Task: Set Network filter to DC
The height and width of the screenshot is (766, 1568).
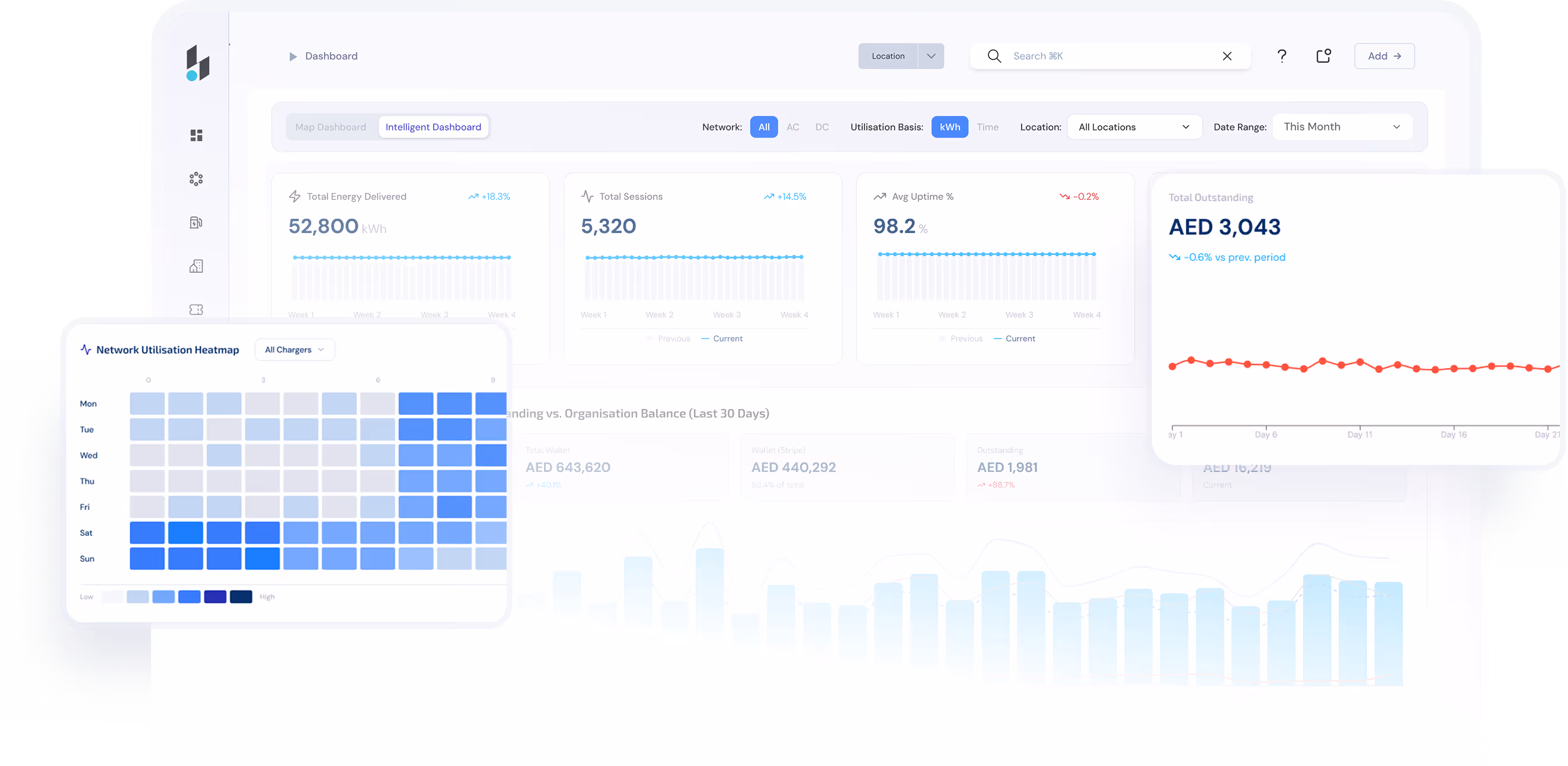Action: pos(822,127)
